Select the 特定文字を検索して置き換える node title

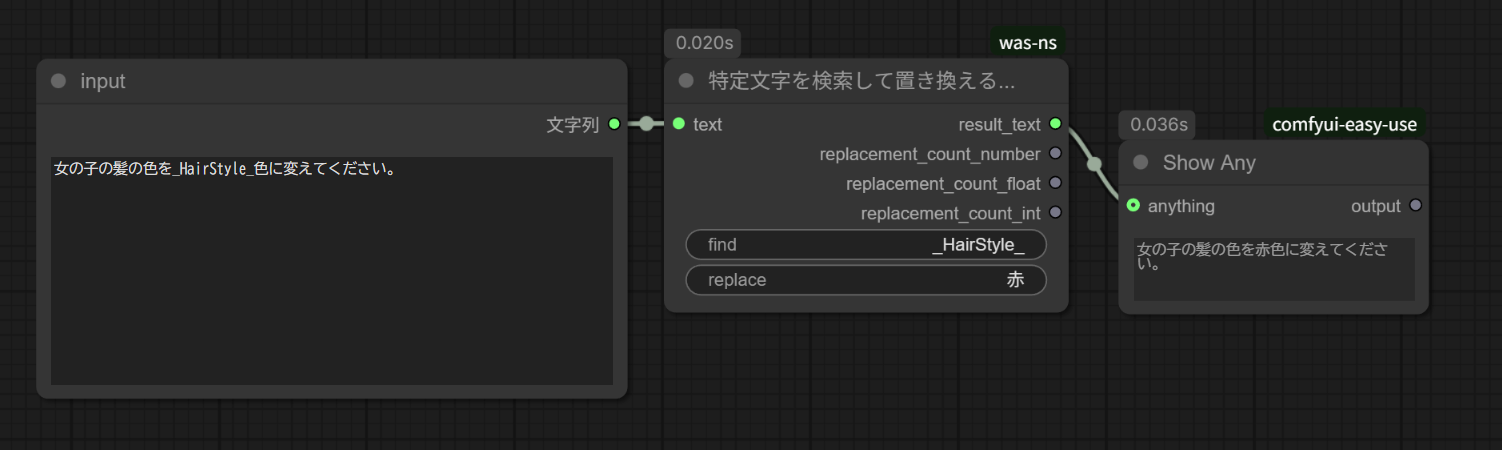(x=862, y=80)
